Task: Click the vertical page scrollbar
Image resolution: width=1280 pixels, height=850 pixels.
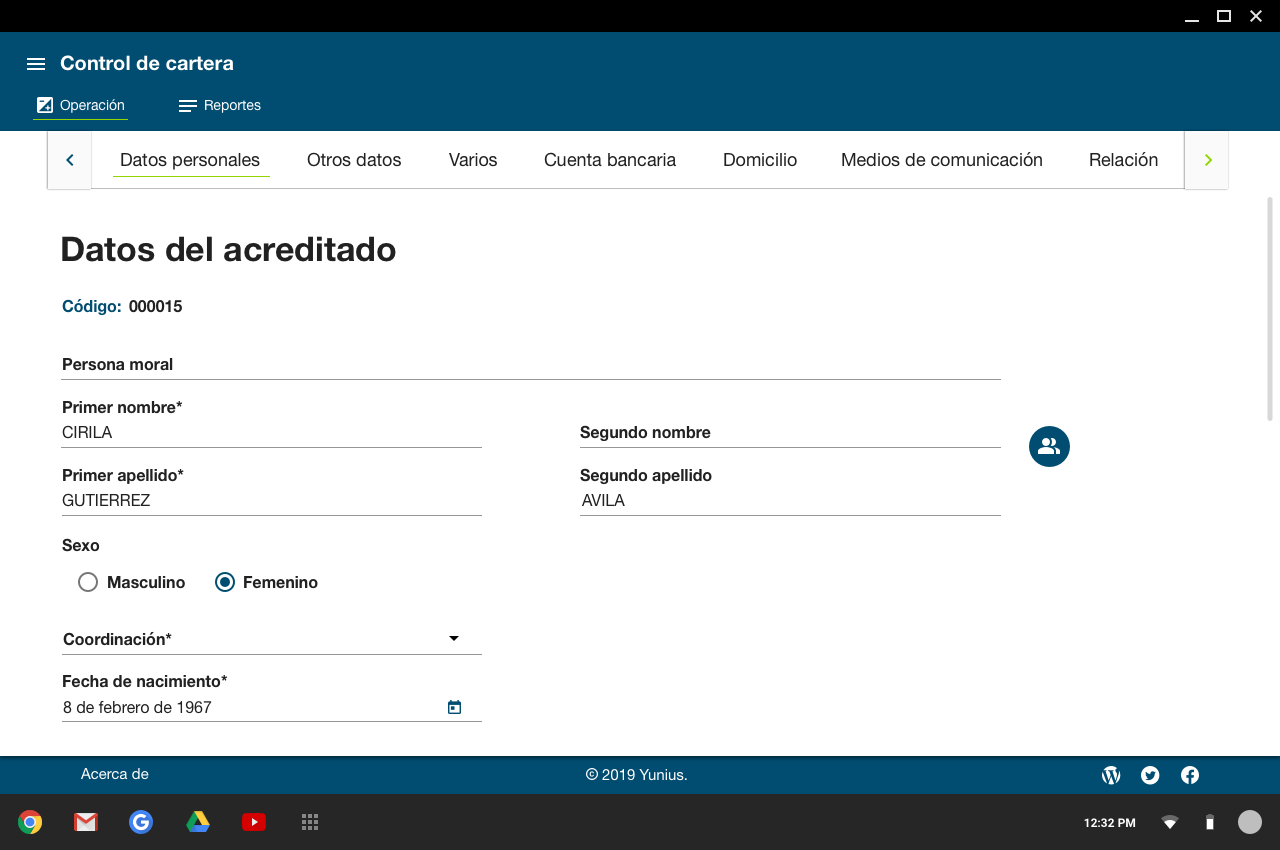Action: click(1270, 310)
